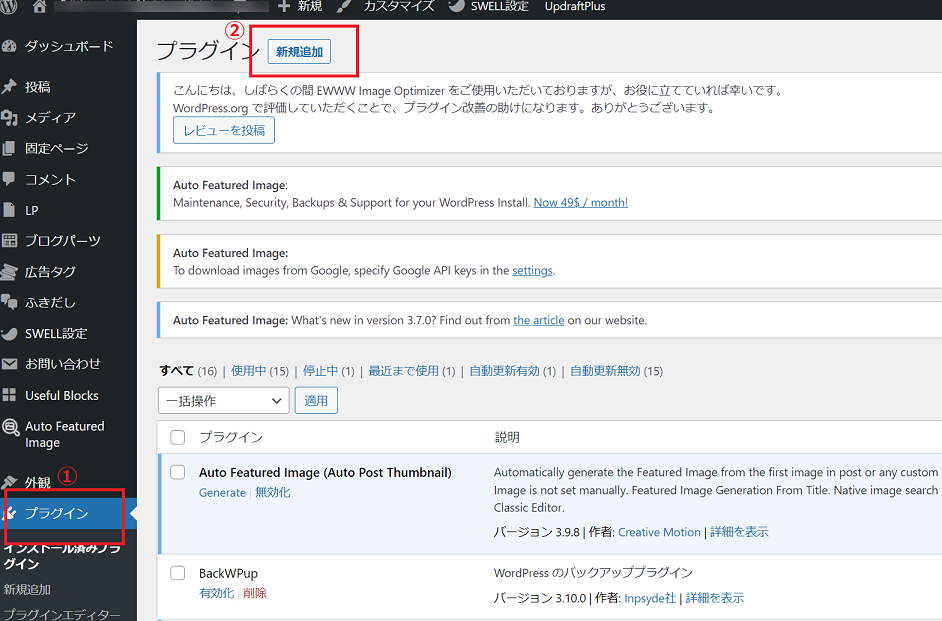Check the Auto Featured Image plugin checkbox
Image resolution: width=942 pixels, height=621 pixels.
(177, 472)
